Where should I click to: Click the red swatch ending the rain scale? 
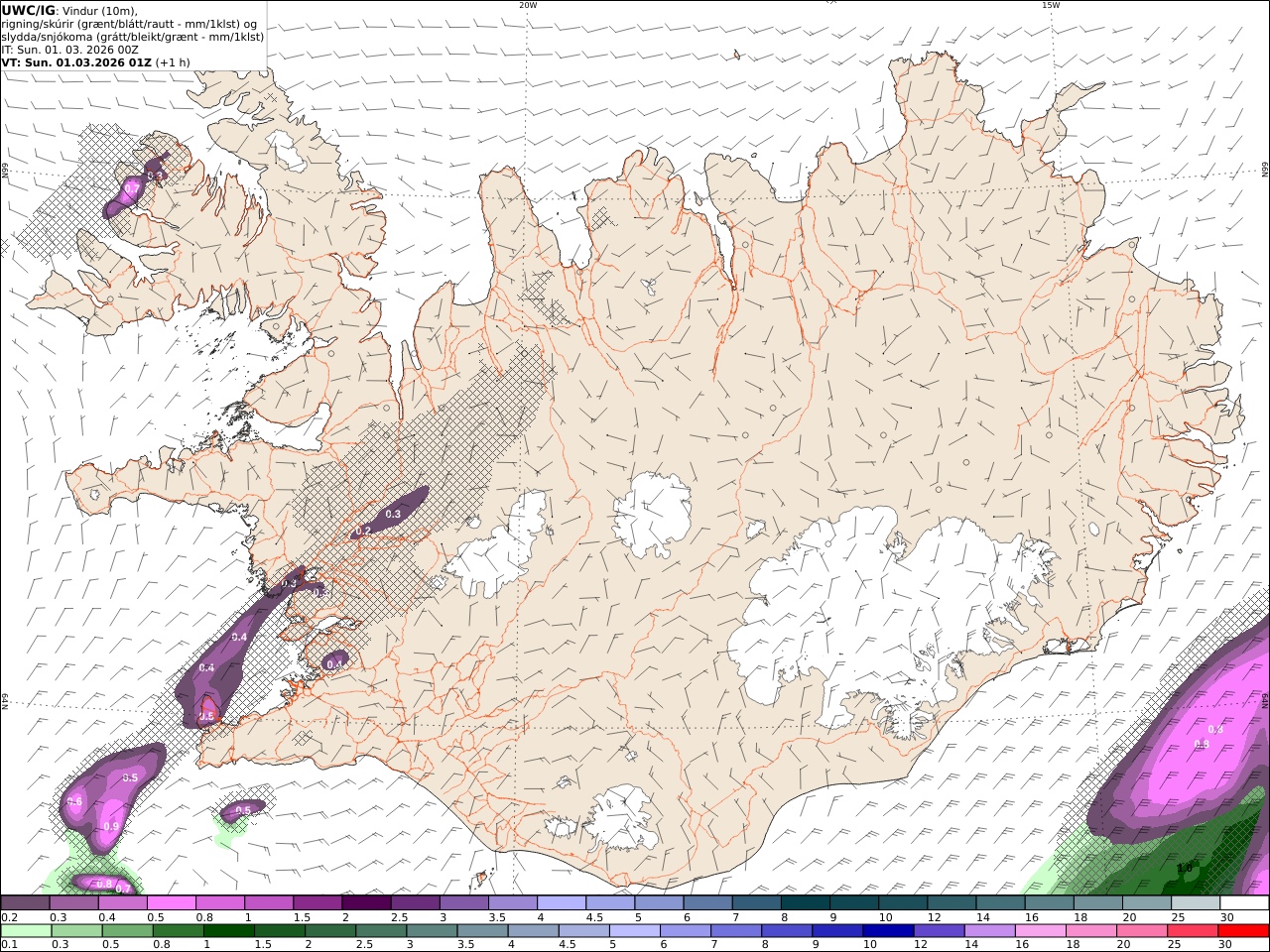click(1244, 931)
